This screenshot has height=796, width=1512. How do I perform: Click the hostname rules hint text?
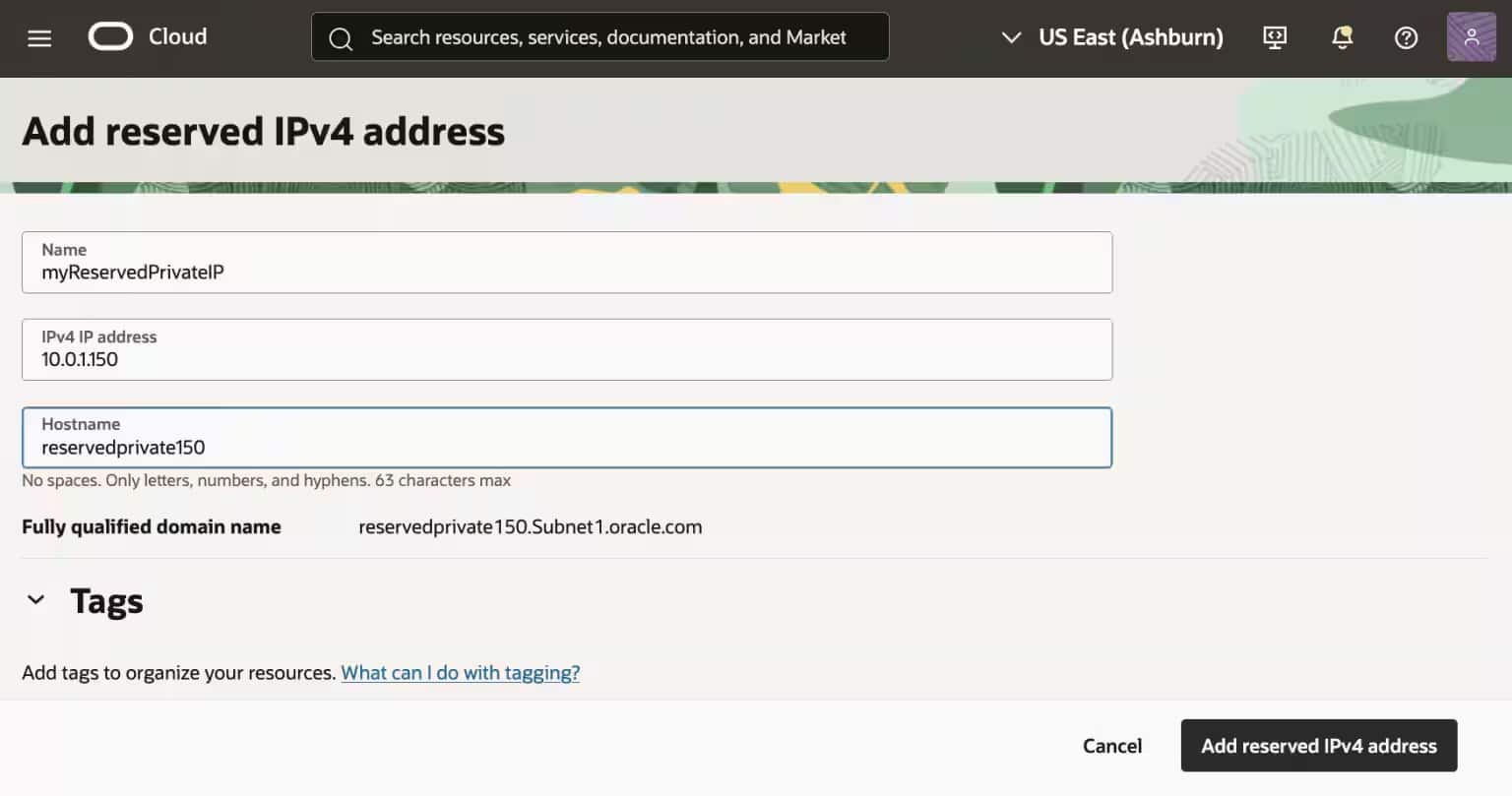[x=266, y=481]
